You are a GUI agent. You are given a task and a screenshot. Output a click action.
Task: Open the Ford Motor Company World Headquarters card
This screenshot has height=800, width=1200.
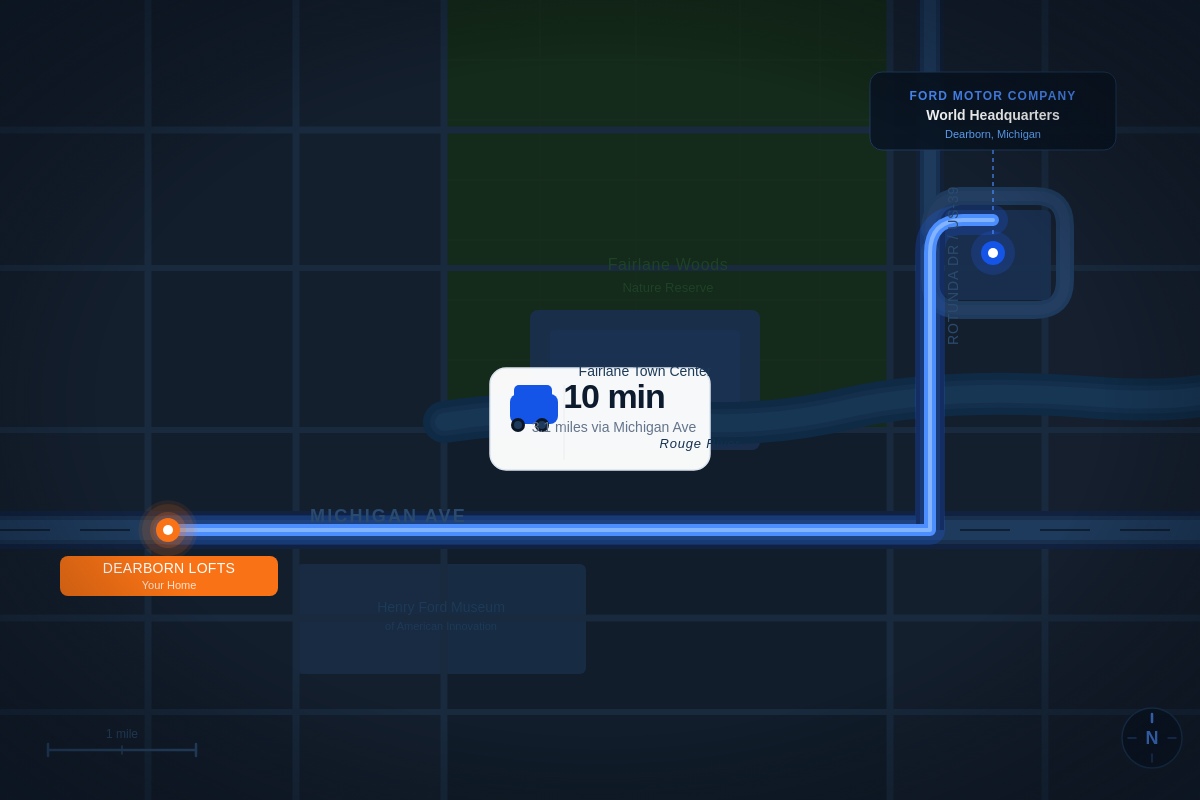pyautogui.click(x=993, y=111)
